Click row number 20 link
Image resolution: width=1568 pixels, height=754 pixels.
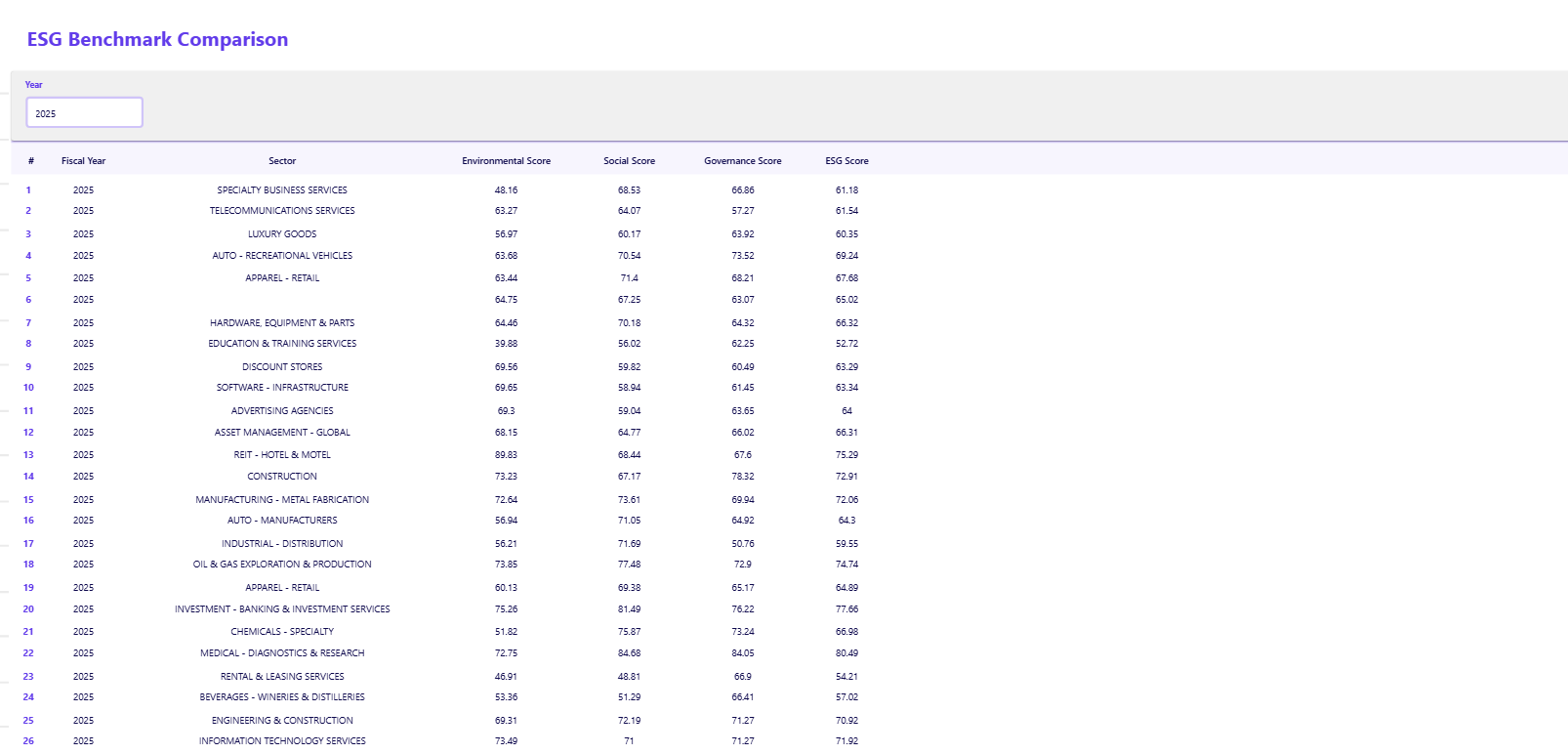tap(28, 609)
